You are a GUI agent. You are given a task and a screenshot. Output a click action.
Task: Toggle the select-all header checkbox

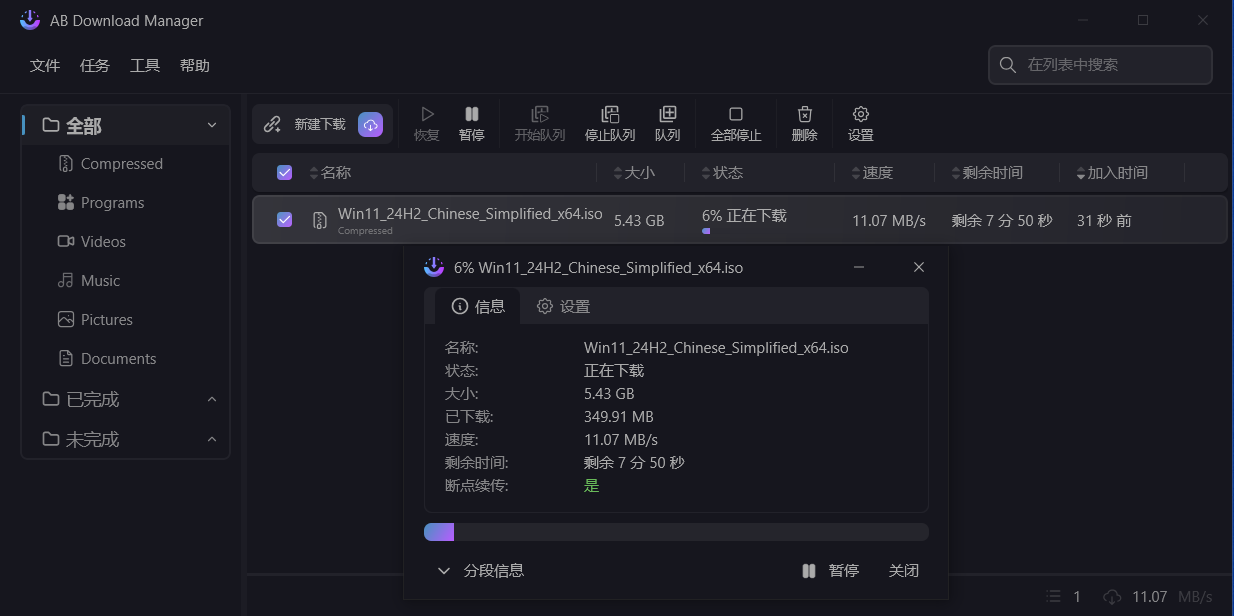(x=284, y=173)
